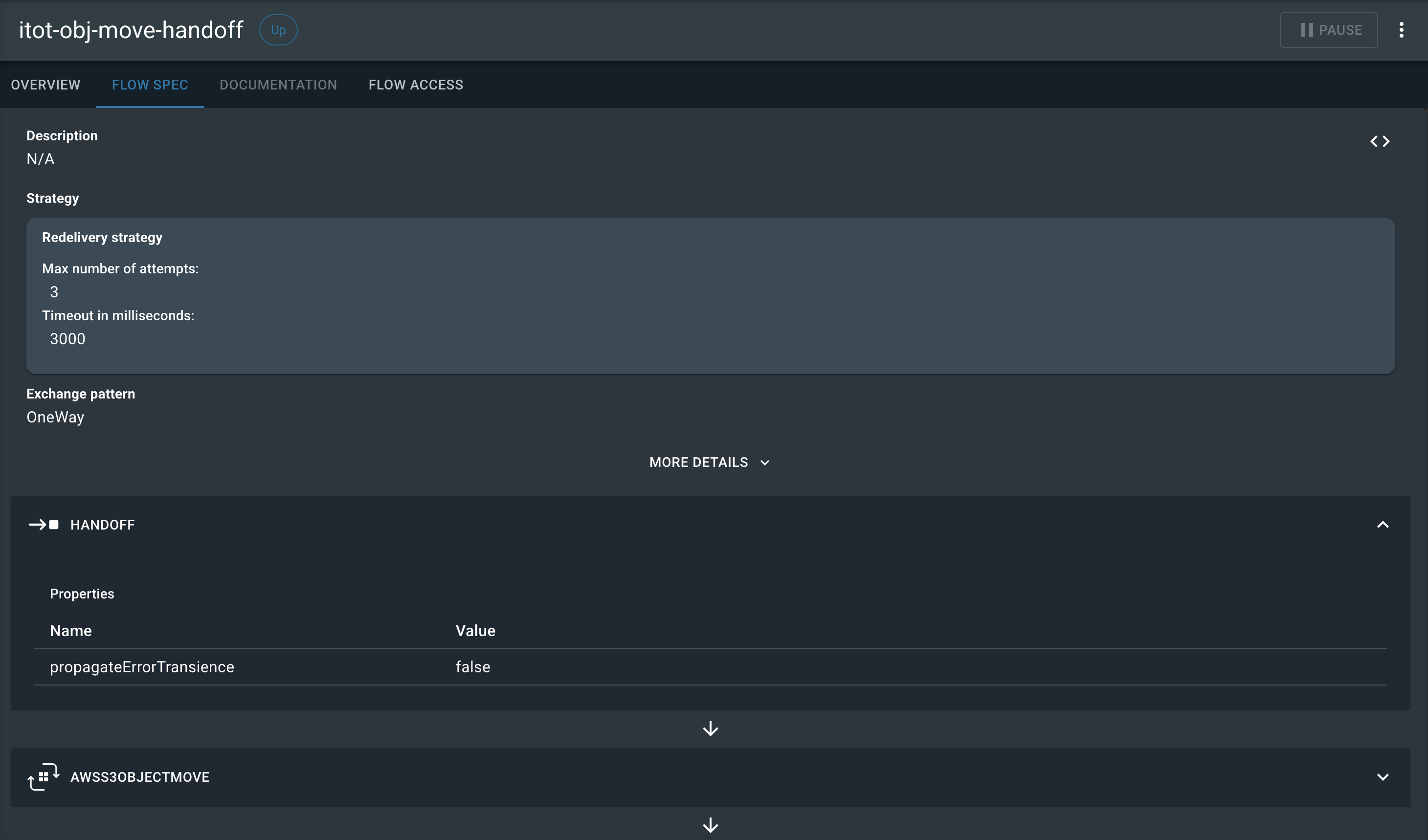Screen dimensions: 1428x840
Task: Expand MORE DETAILS
Action: [710, 462]
